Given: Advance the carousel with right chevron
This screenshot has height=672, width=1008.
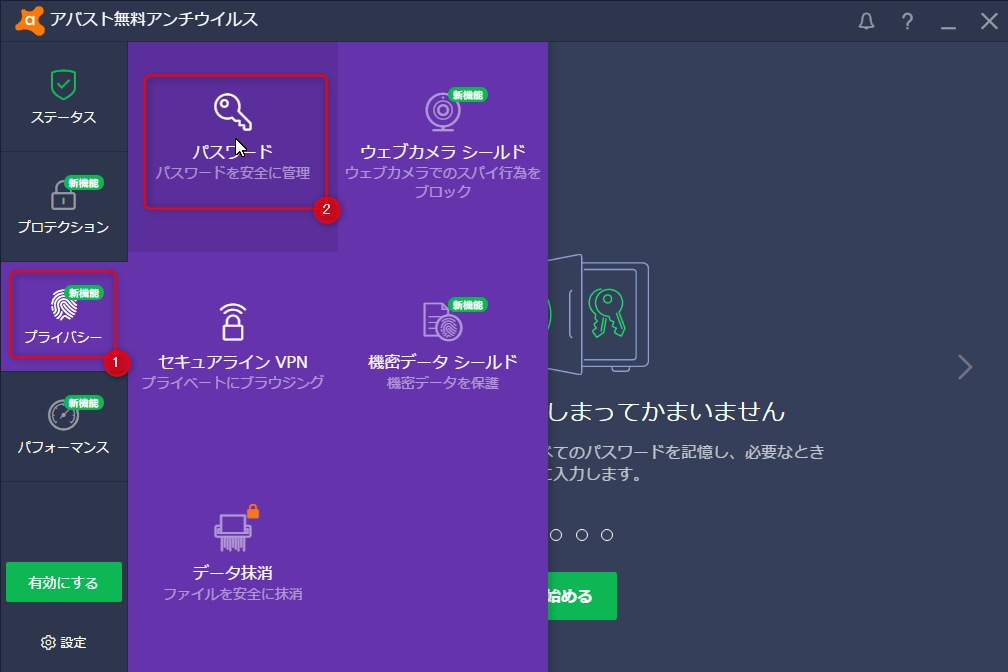Looking at the screenshot, I should 964,367.
